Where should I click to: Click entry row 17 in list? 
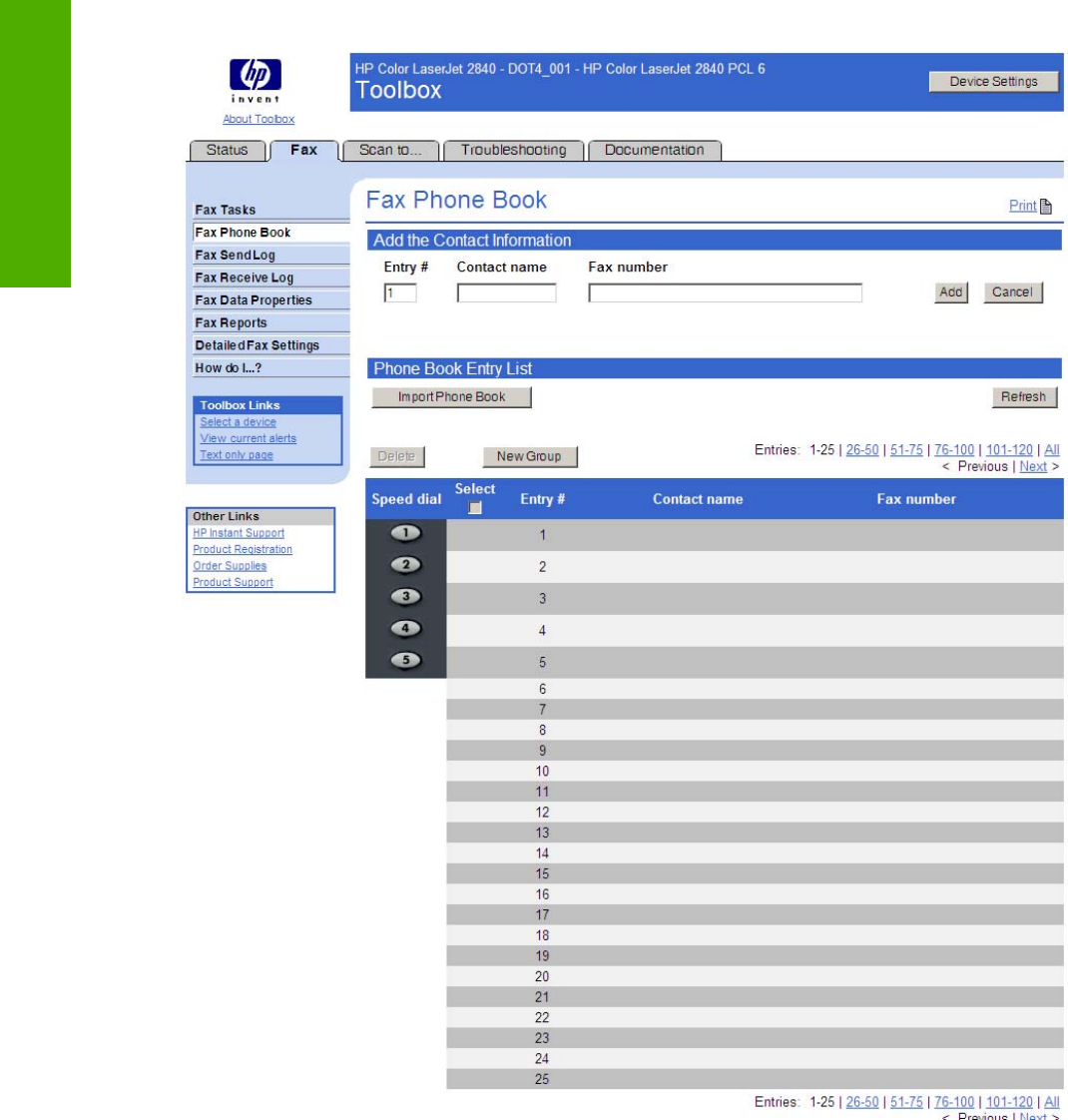[756, 915]
